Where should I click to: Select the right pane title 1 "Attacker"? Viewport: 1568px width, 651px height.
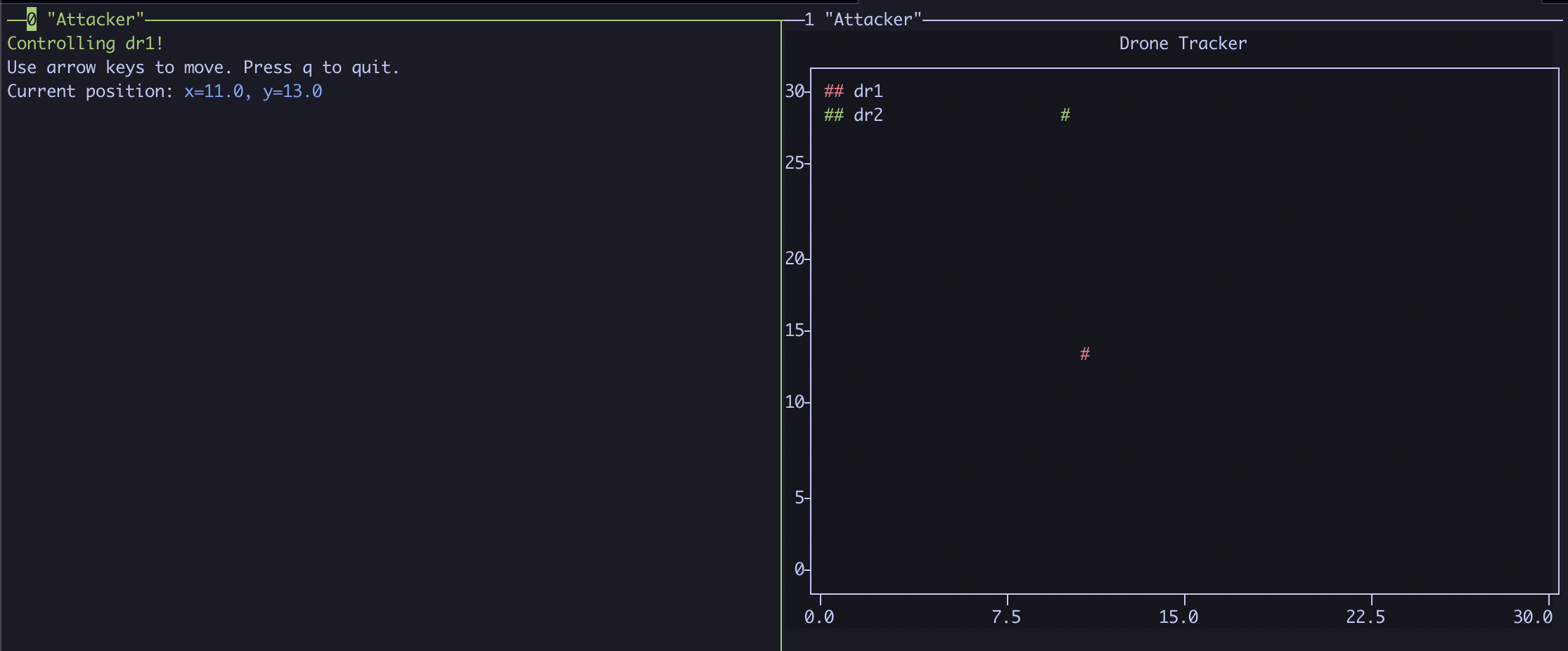click(863, 19)
